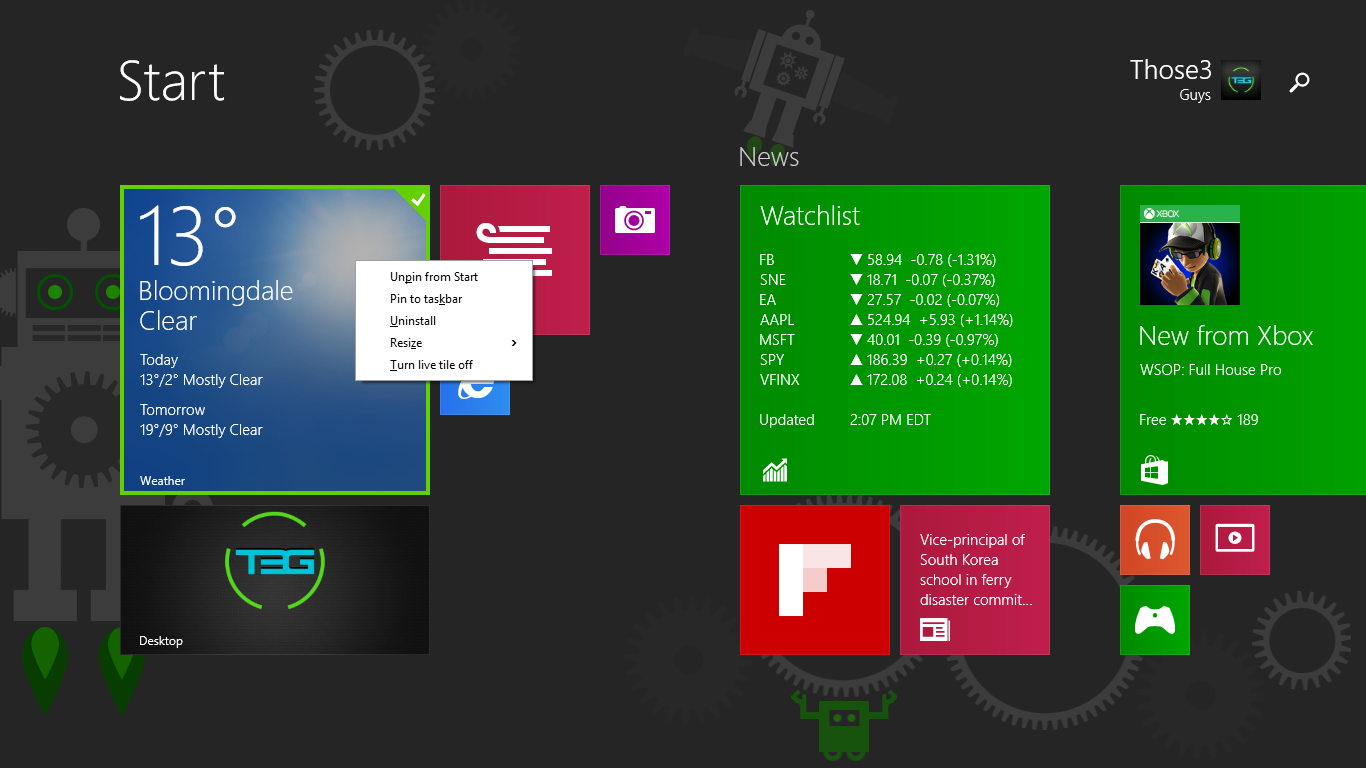
Task: Open the Xbox Games controller tile
Action: click(x=1154, y=620)
